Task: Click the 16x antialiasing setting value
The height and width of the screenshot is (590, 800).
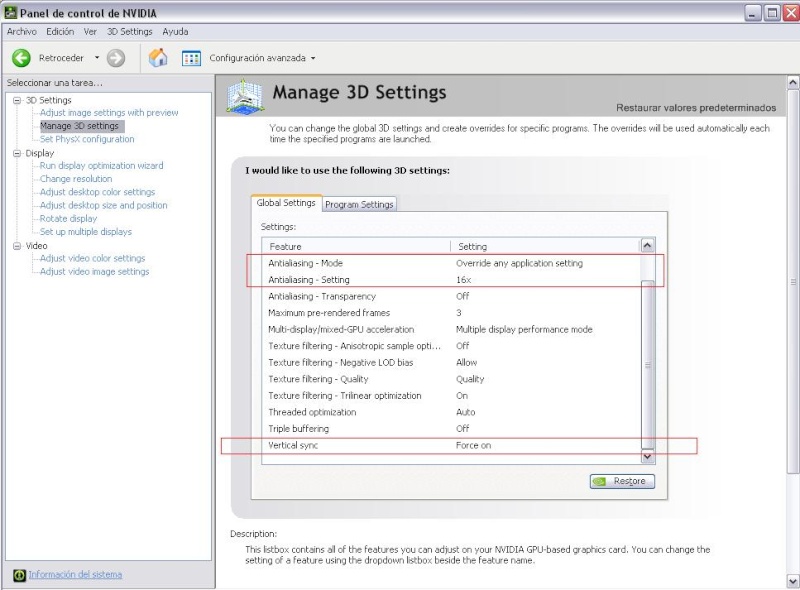Action: click(x=464, y=280)
